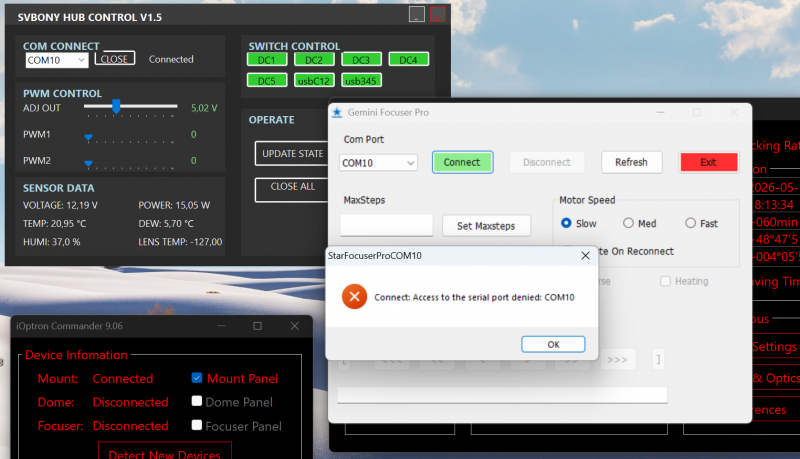Screen dimensions: 800x459
Task: Click the Detect New Devices button
Action: [x=164, y=453]
